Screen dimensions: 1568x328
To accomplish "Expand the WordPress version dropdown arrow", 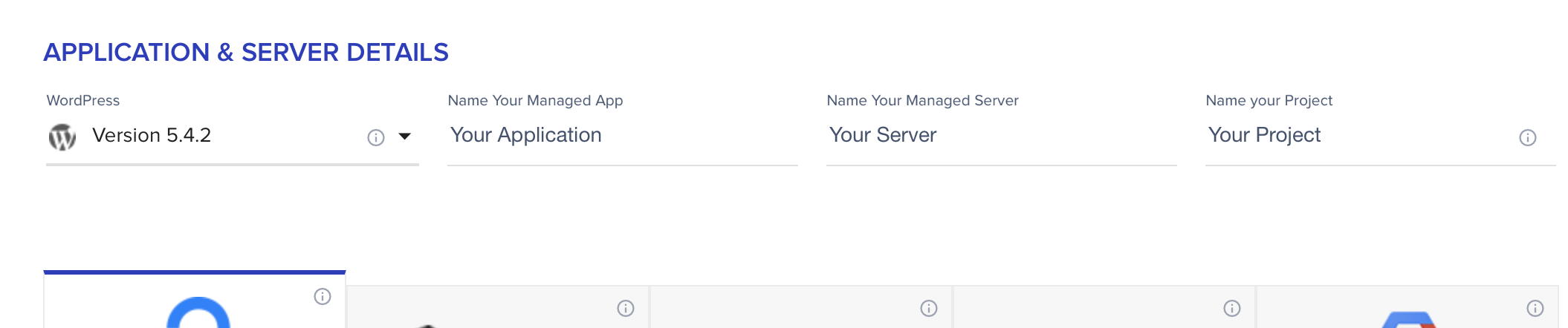I will (405, 136).
